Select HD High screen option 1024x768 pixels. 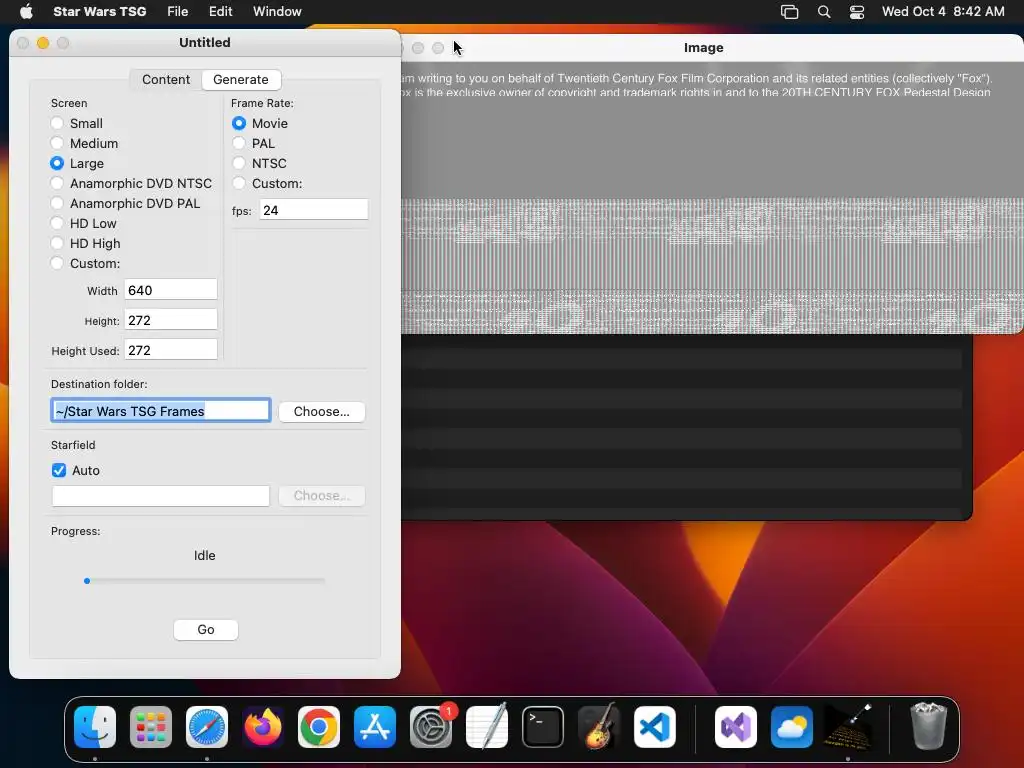(x=57, y=244)
